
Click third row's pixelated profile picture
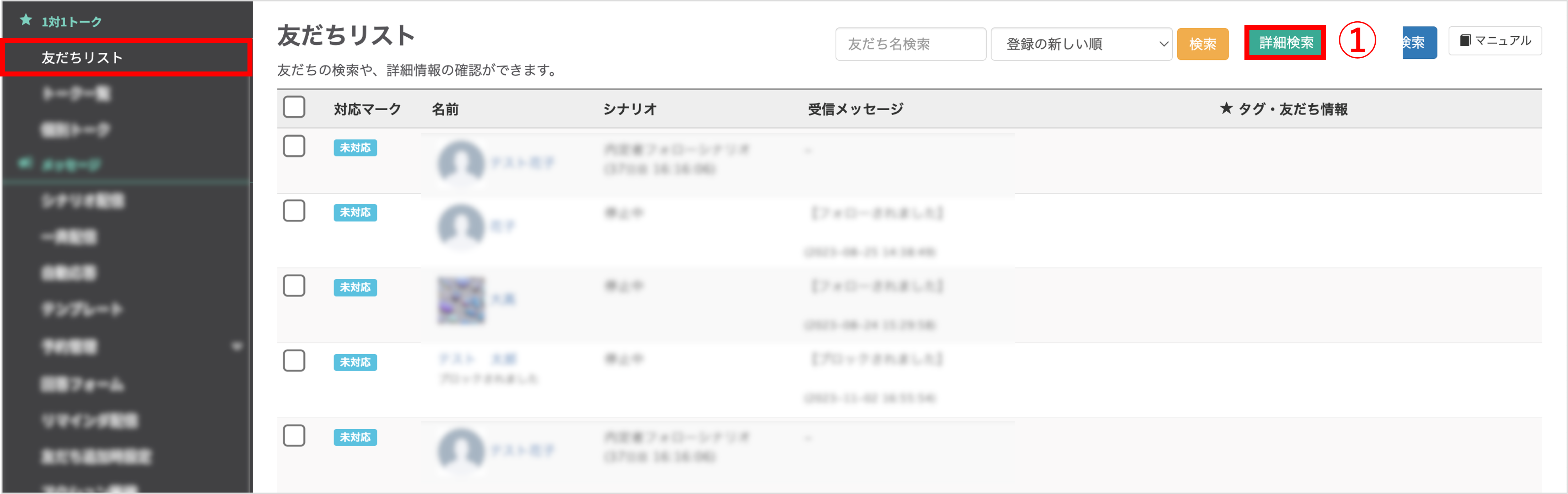461,300
